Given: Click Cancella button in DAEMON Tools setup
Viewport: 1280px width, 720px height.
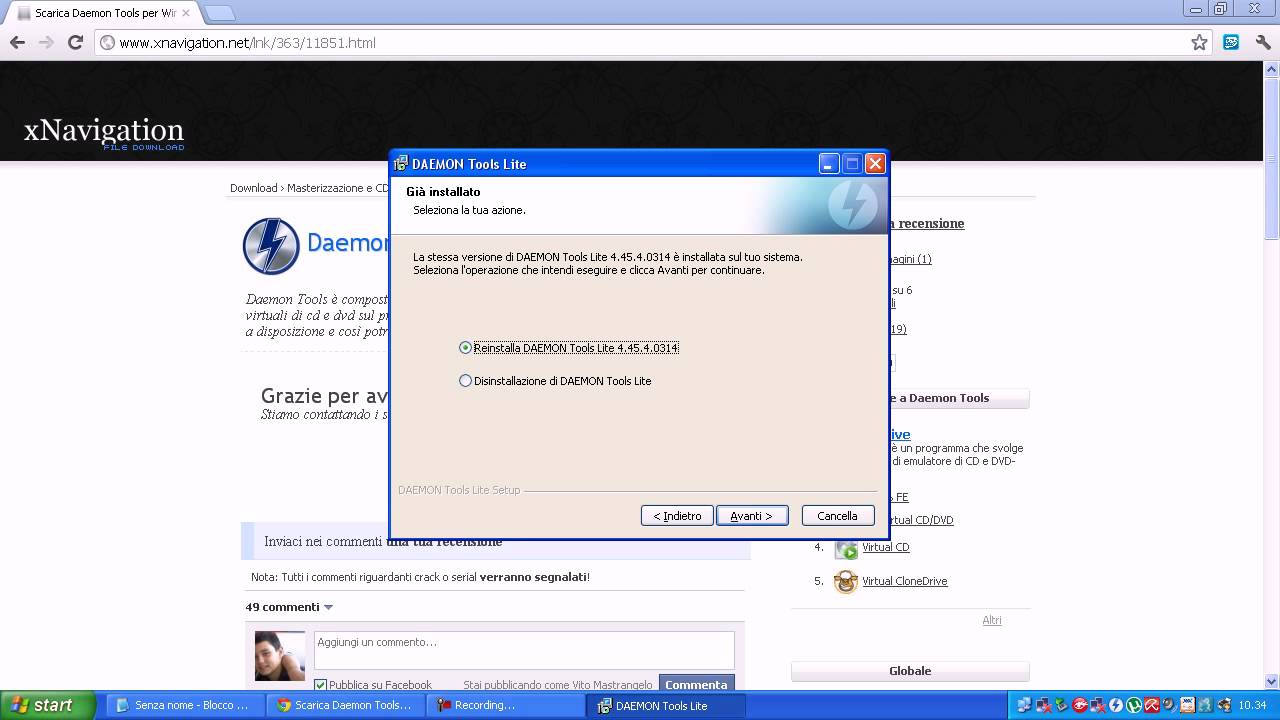Looking at the screenshot, I should tap(838, 516).
